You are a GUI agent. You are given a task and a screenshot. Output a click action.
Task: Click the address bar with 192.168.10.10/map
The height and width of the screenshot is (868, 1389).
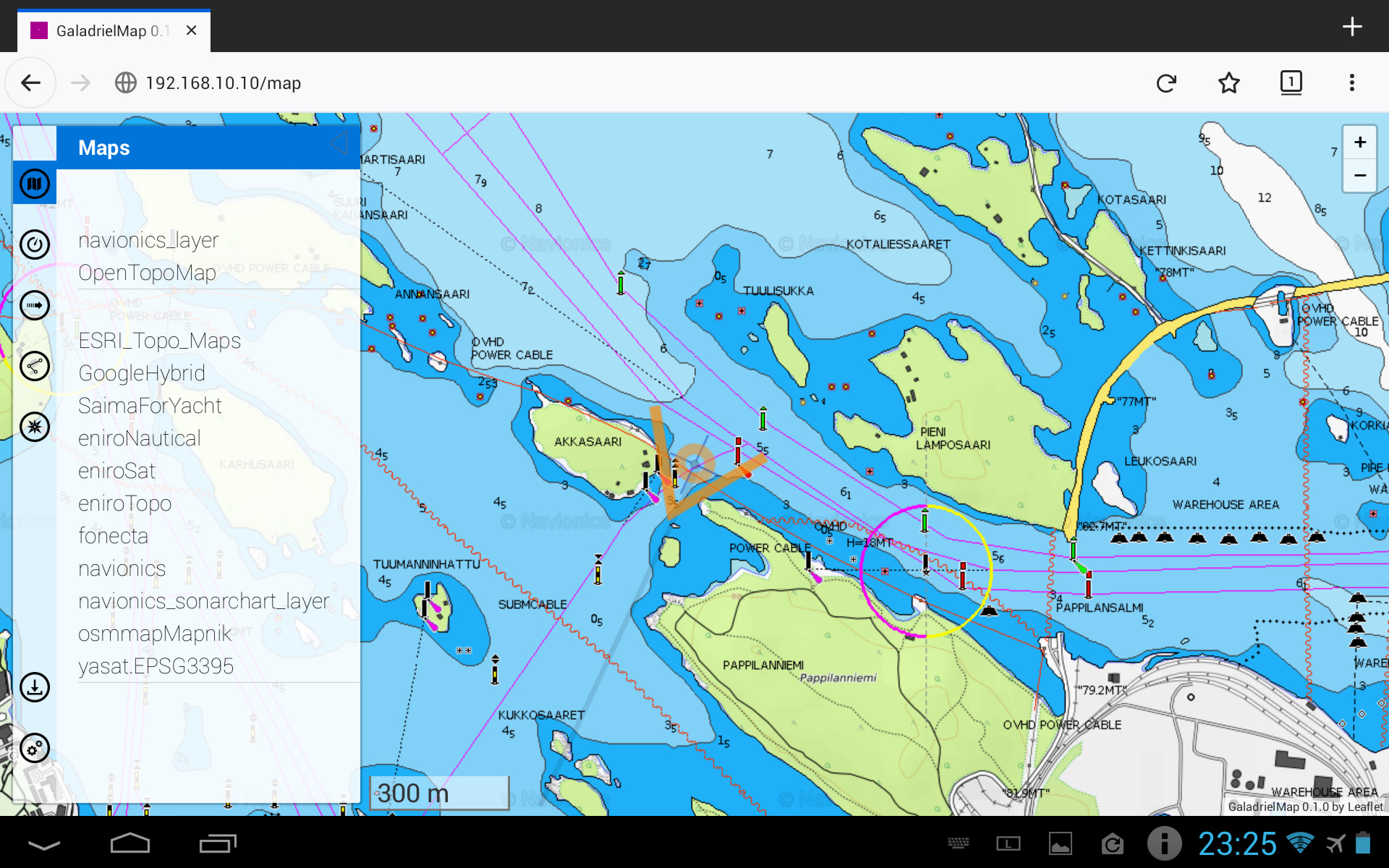223,83
